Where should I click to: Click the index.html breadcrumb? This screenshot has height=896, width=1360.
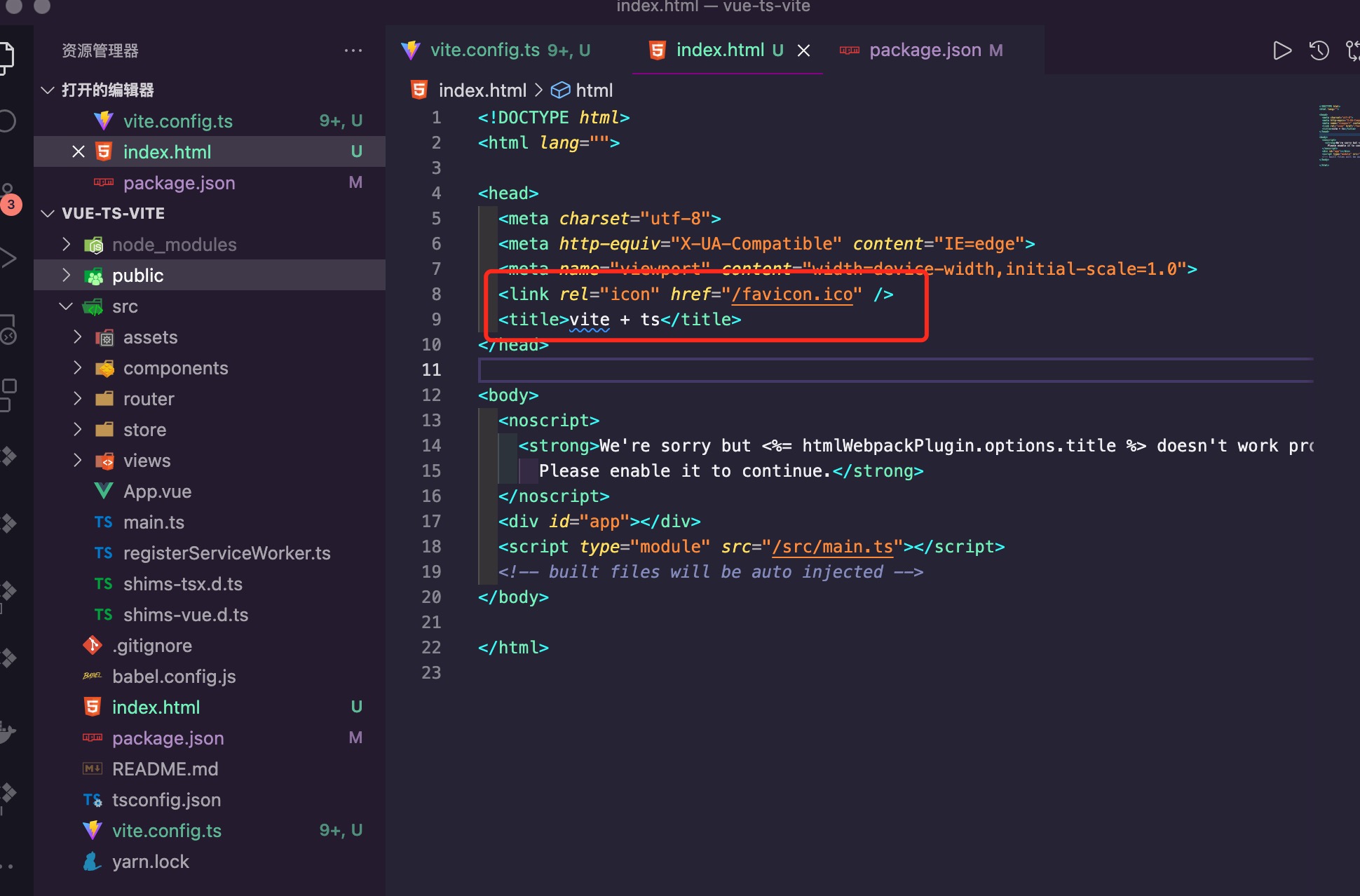(482, 90)
